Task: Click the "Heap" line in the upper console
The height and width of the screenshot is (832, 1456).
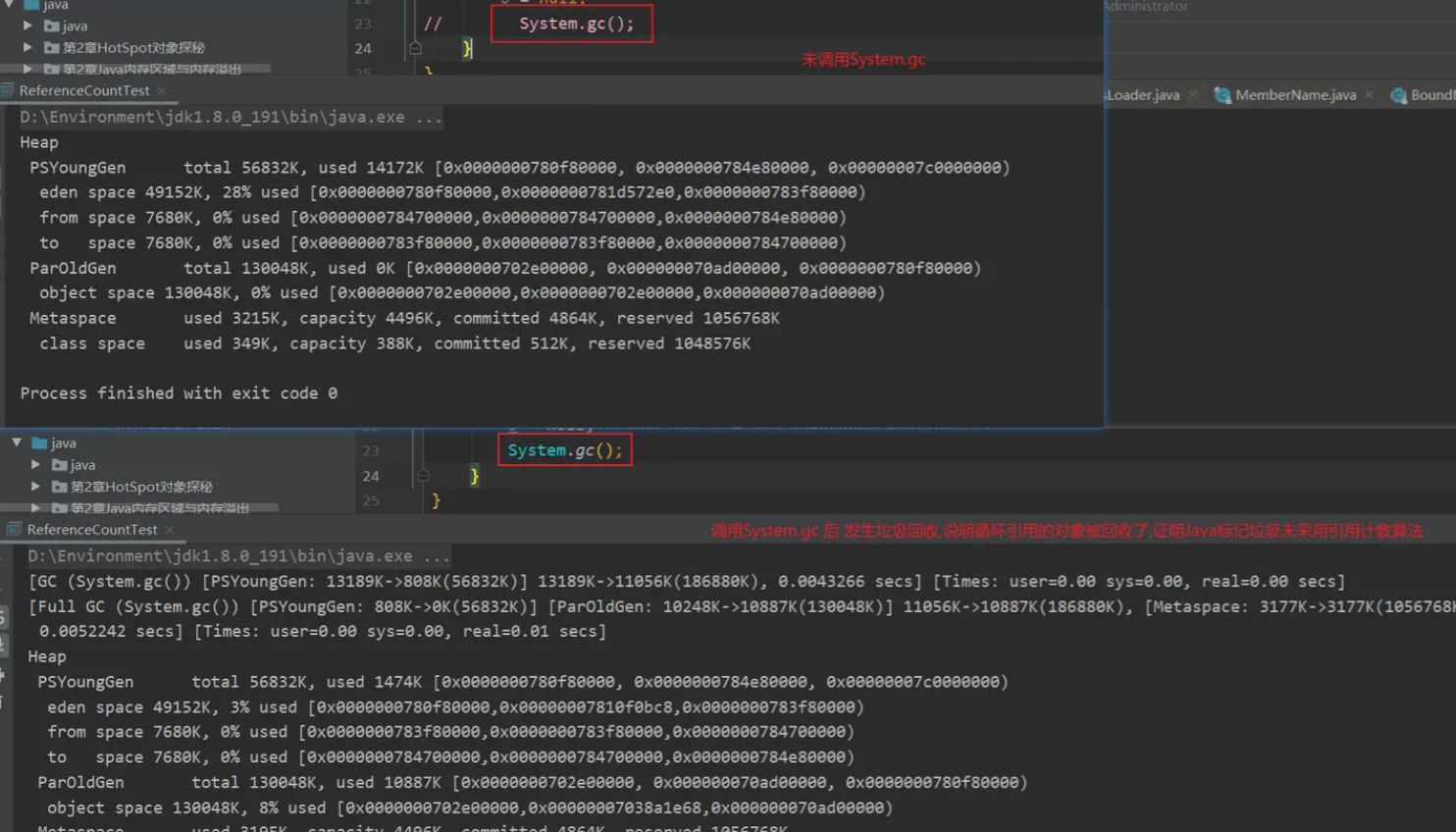Action: 39,142
